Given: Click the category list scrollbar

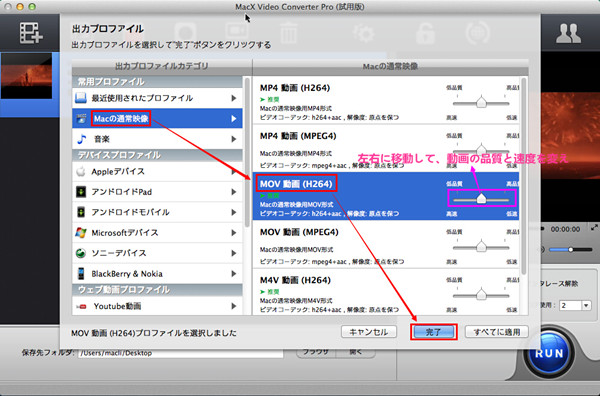Looking at the screenshot, I should [247, 153].
